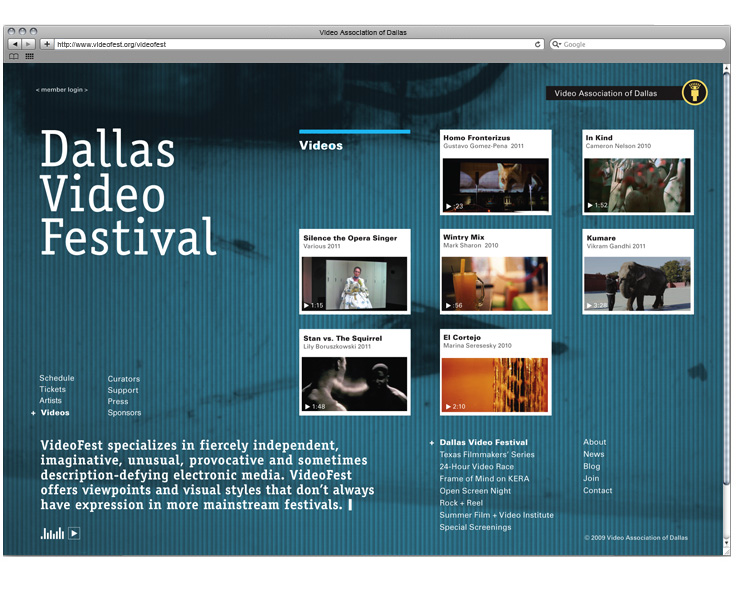Select the Videos menu item
This screenshot has width=740, height=590.
coord(55,413)
